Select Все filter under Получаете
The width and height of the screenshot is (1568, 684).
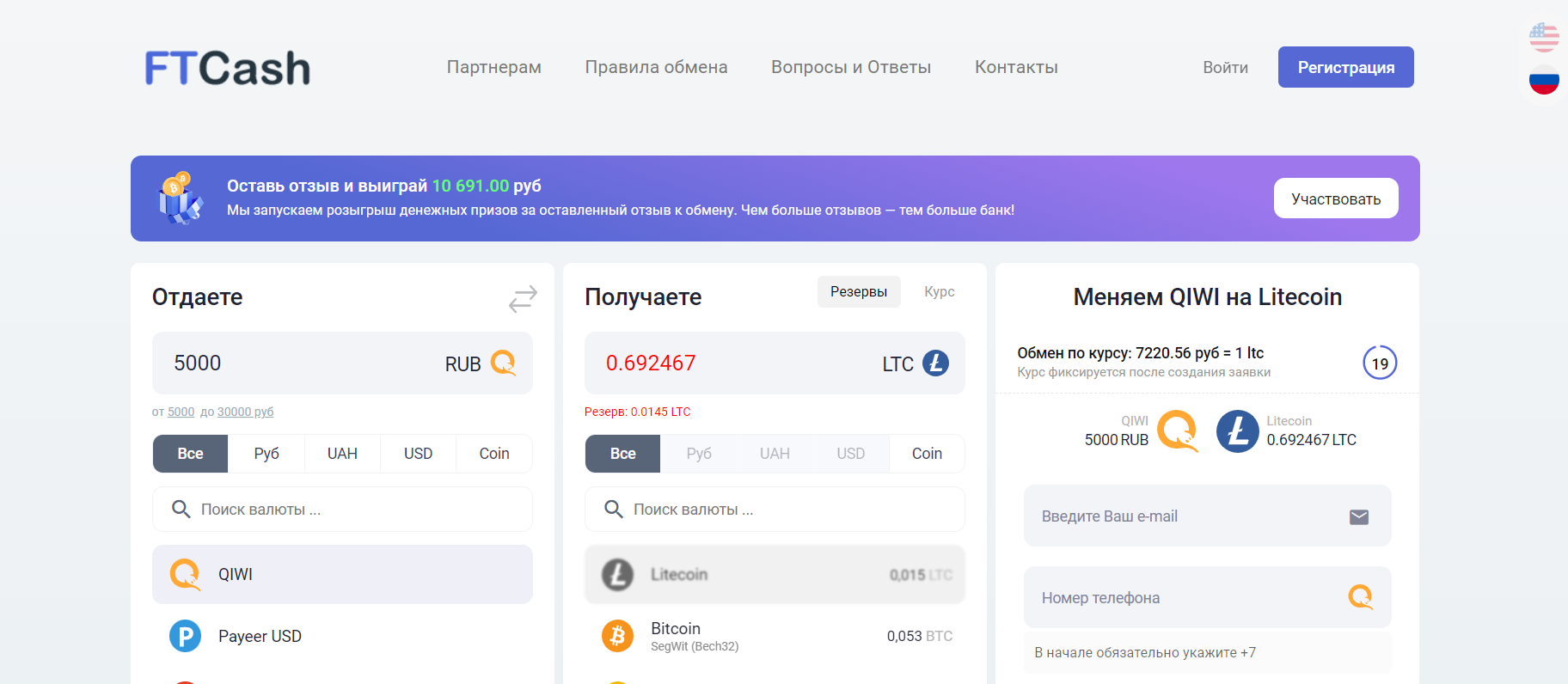coord(623,454)
